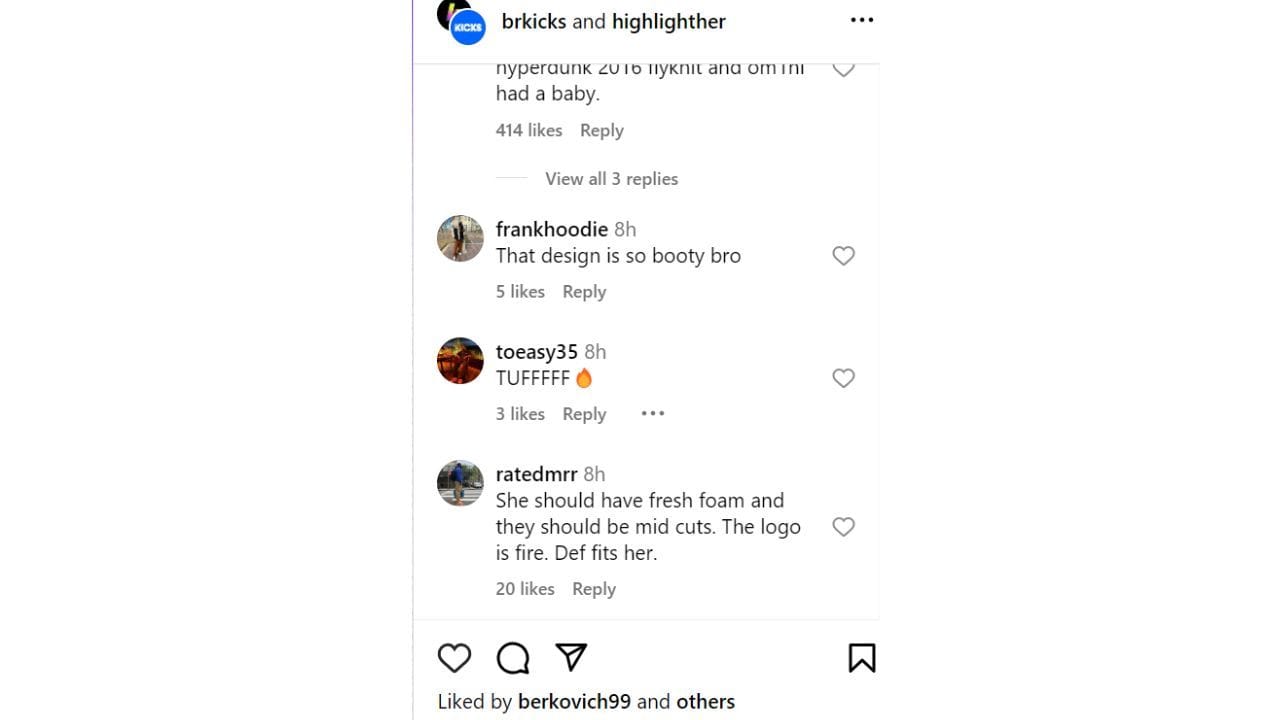Click frankhoodie's profile avatar
The height and width of the screenshot is (720, 1280).
coord(459,238)
